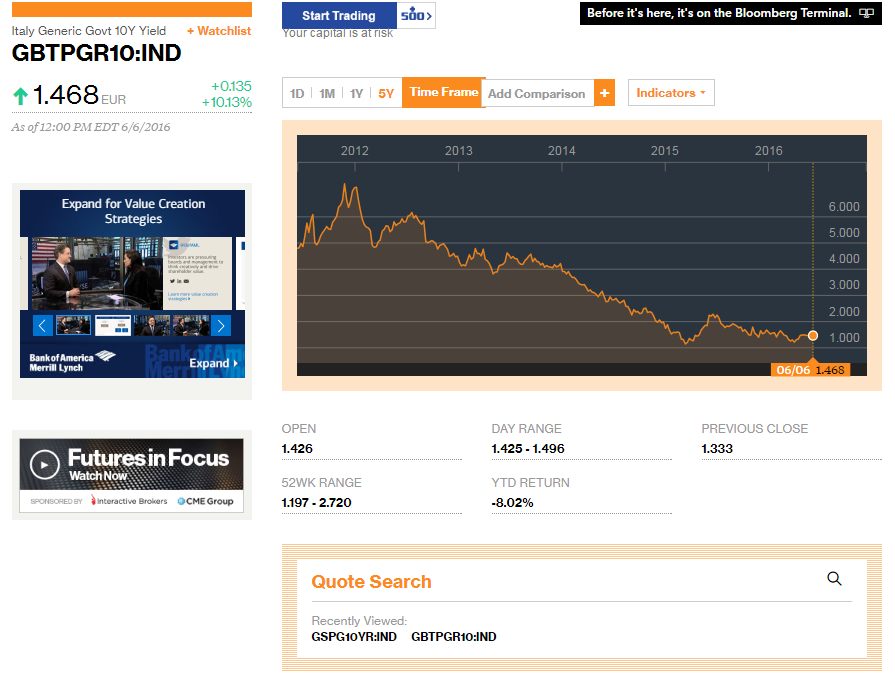Click the 500 arrow ad icon
This screenshot has height=685, width=895.
(416, 15)
